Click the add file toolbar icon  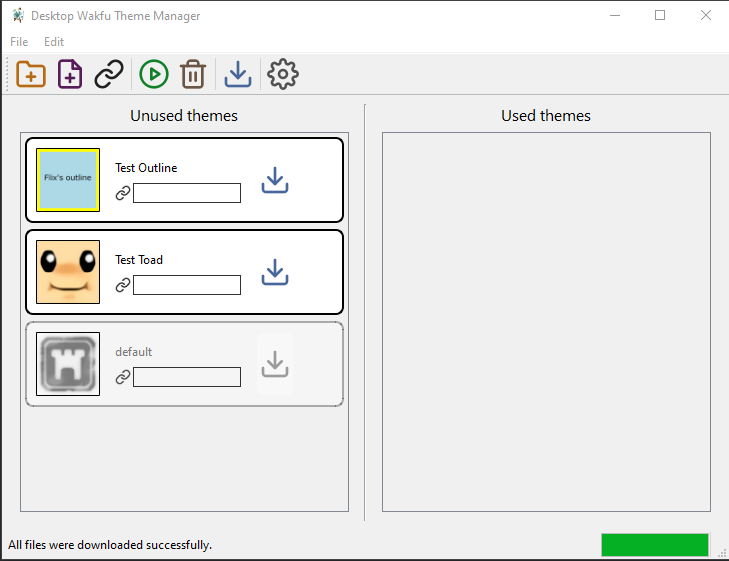pyautogui.click(x=70, y=74)
